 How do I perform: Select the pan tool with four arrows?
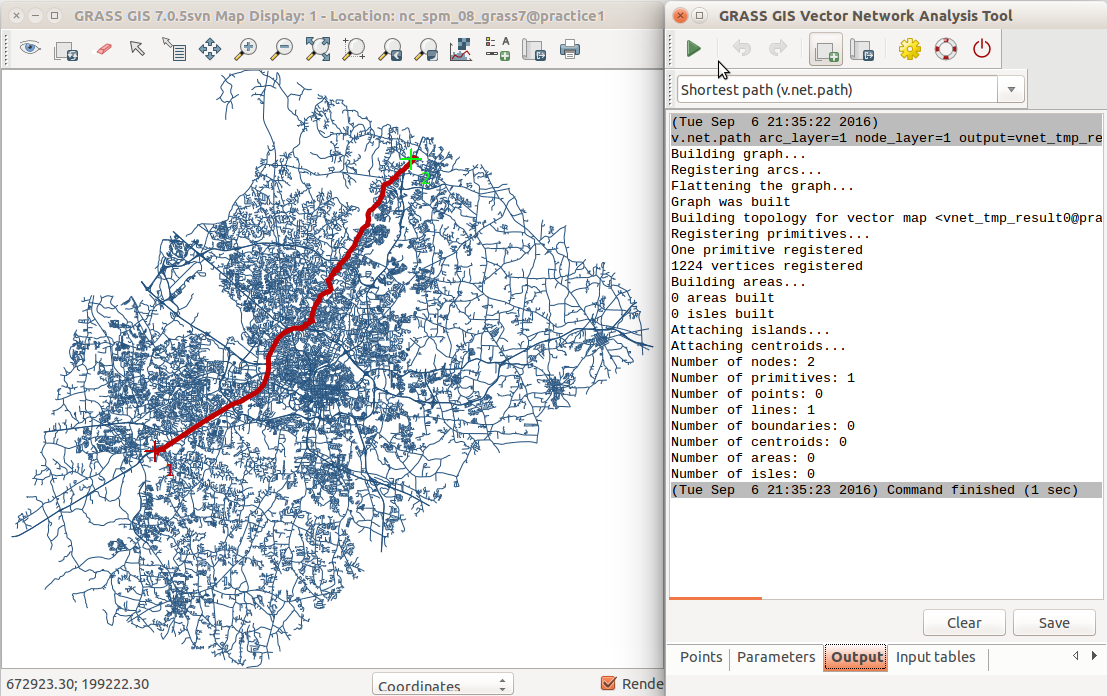pos(210,48)
